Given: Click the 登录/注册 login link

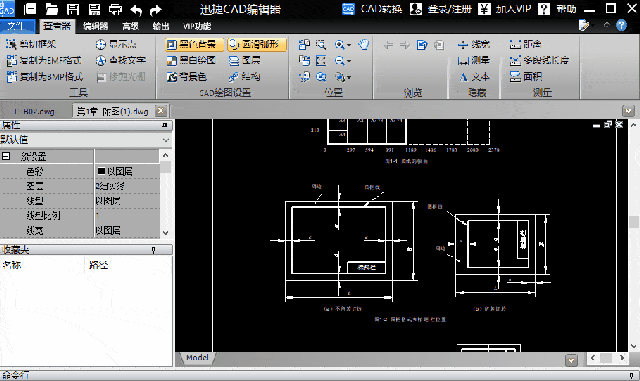Looking at the screenshot, I should click(441, 9).
